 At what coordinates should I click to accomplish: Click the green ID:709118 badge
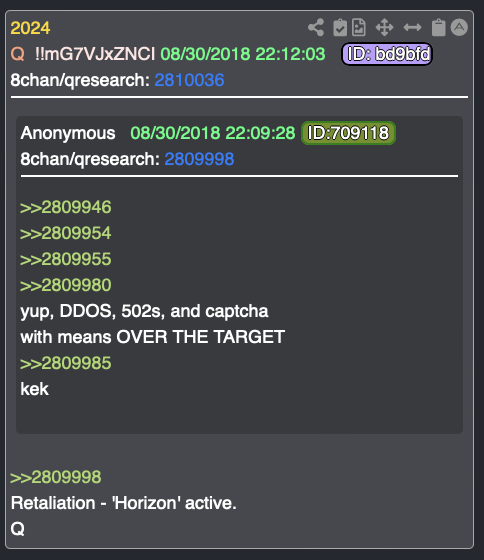point(348,133)
